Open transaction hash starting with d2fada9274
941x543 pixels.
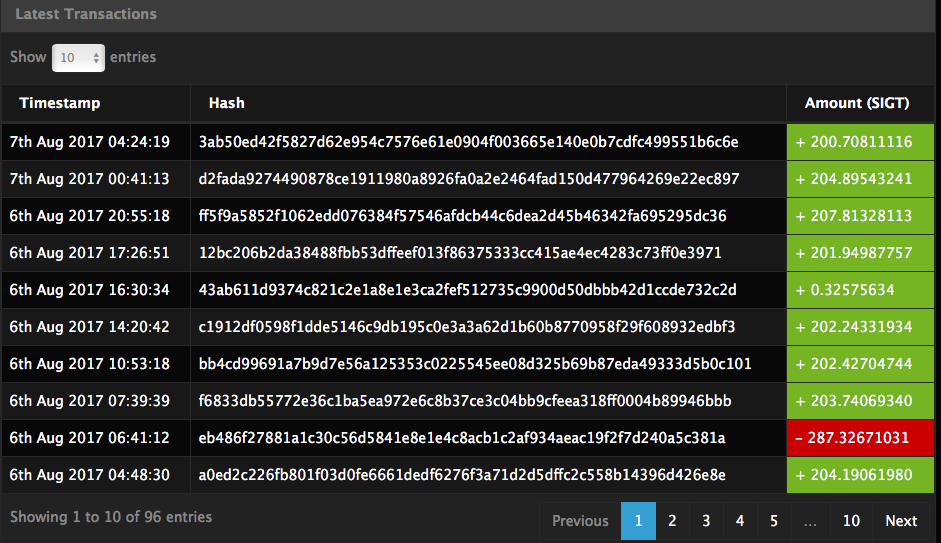(x=469, y=179)
